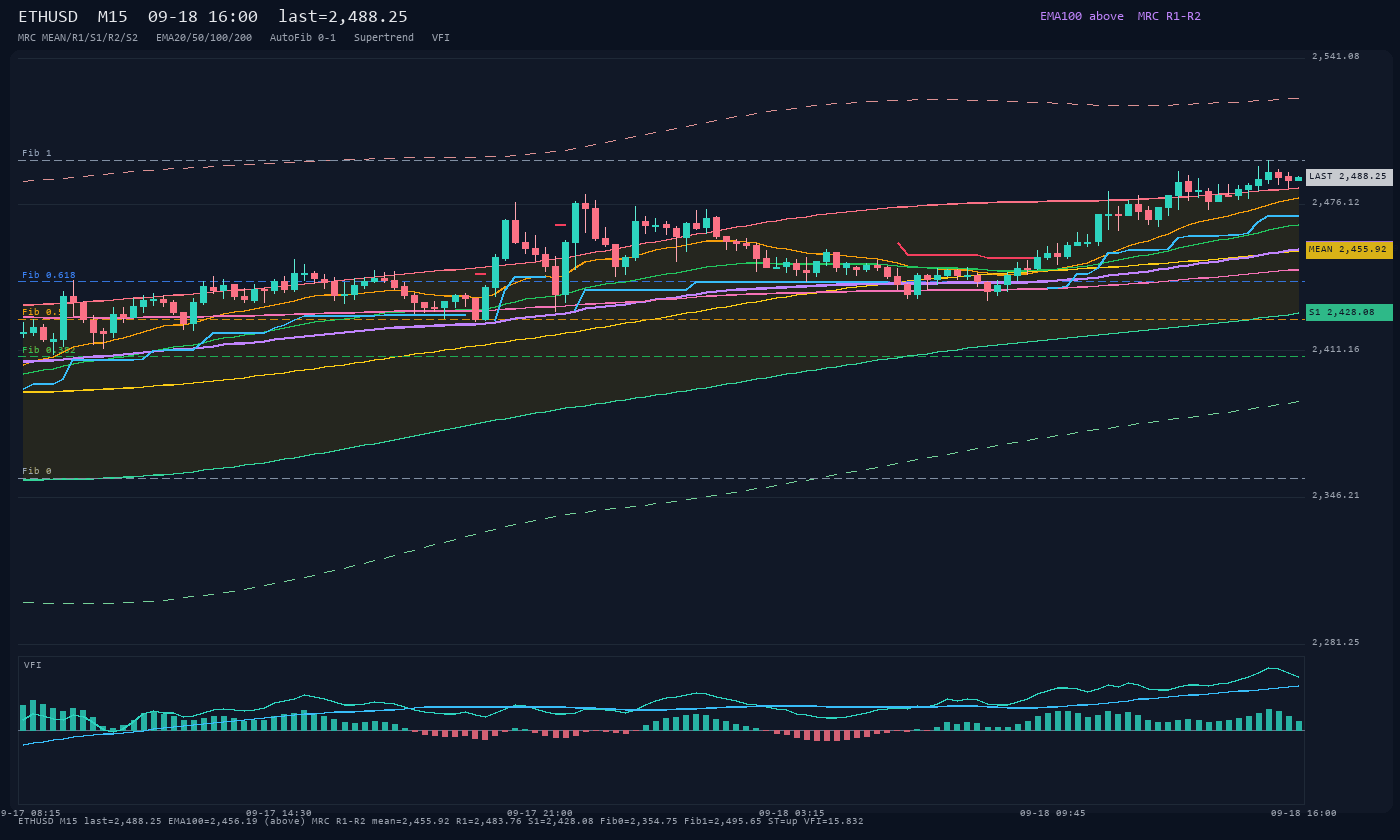Click the 09-18 09:45 time axis label

coord(1053,813)
